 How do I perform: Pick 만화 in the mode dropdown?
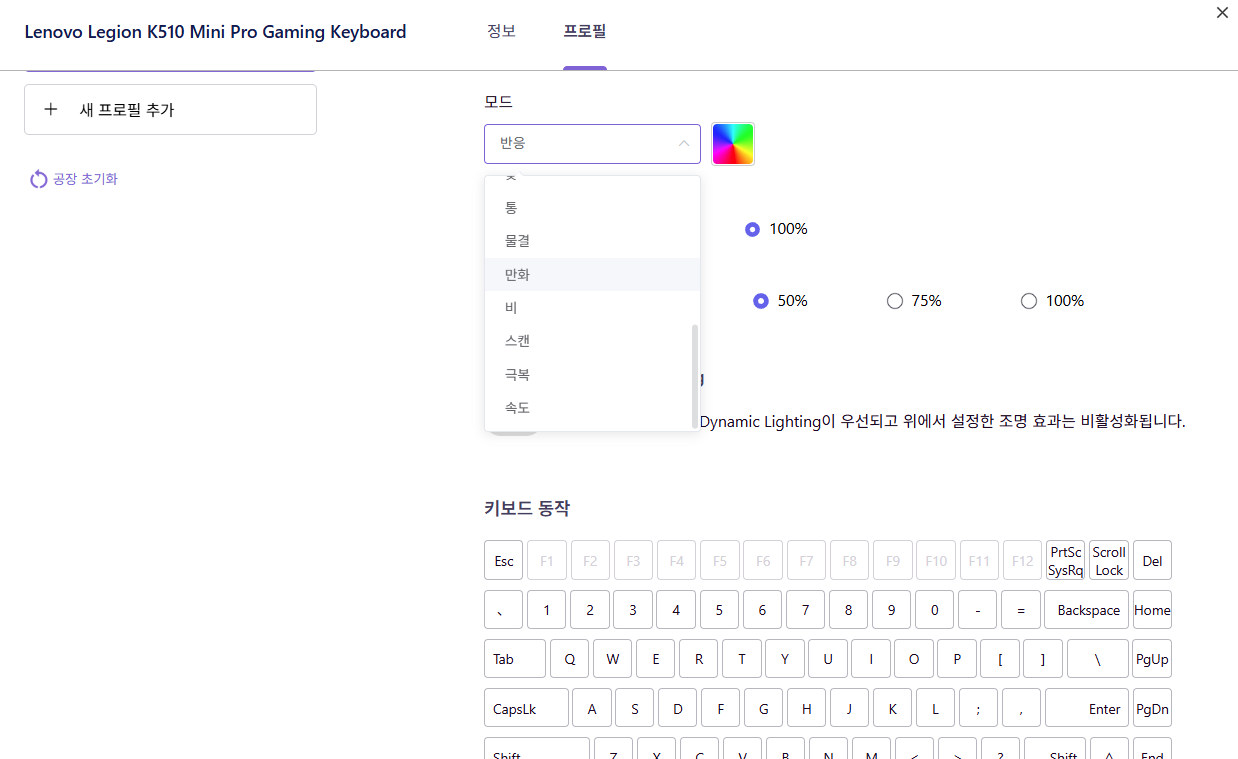tap(592, 274)
